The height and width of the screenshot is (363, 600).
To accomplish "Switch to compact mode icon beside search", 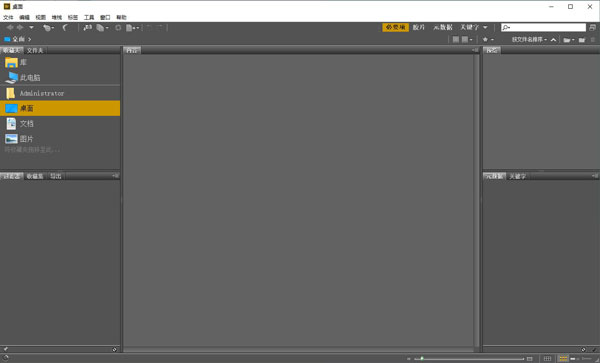I will coord(592,28).
